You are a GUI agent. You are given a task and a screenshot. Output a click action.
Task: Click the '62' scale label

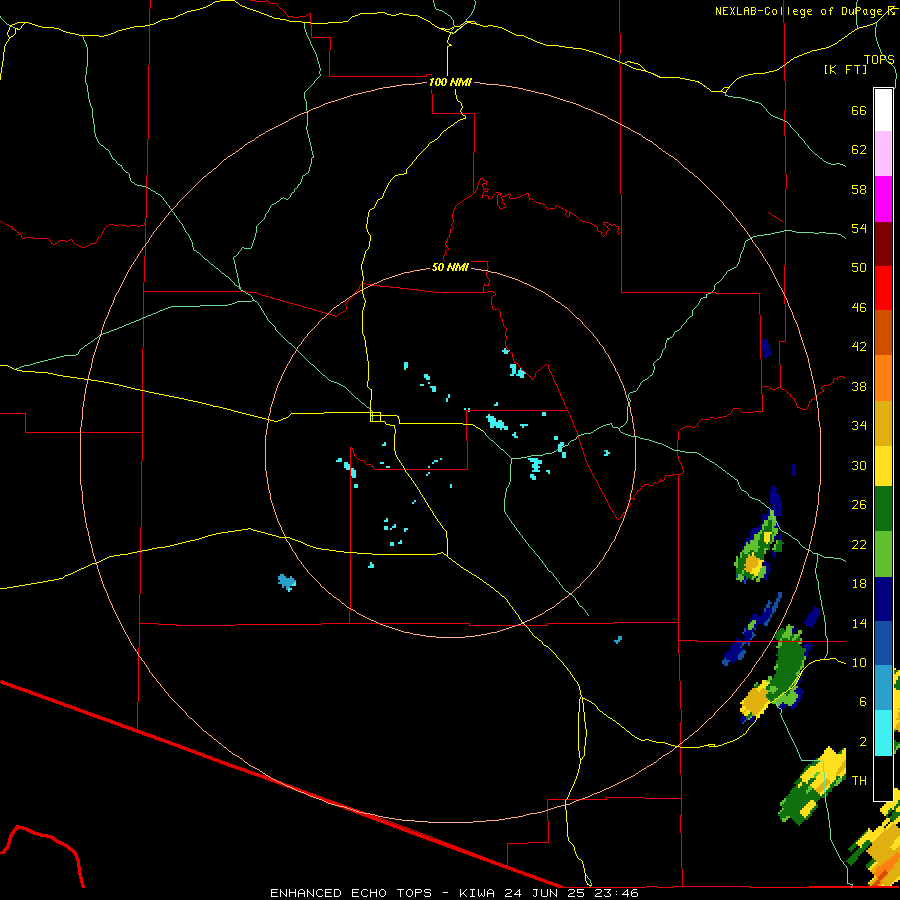859,150
